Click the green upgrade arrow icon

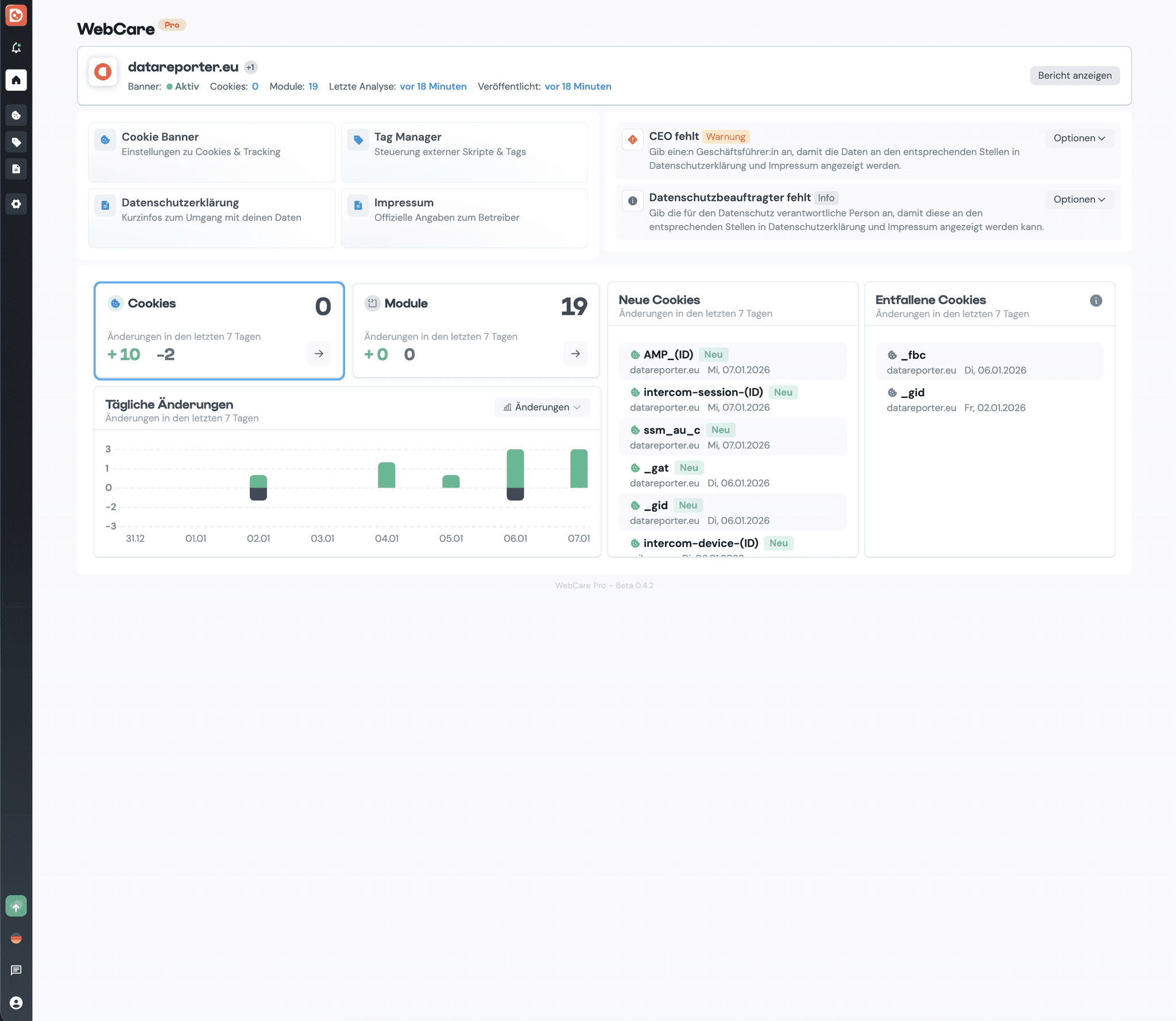16,907
